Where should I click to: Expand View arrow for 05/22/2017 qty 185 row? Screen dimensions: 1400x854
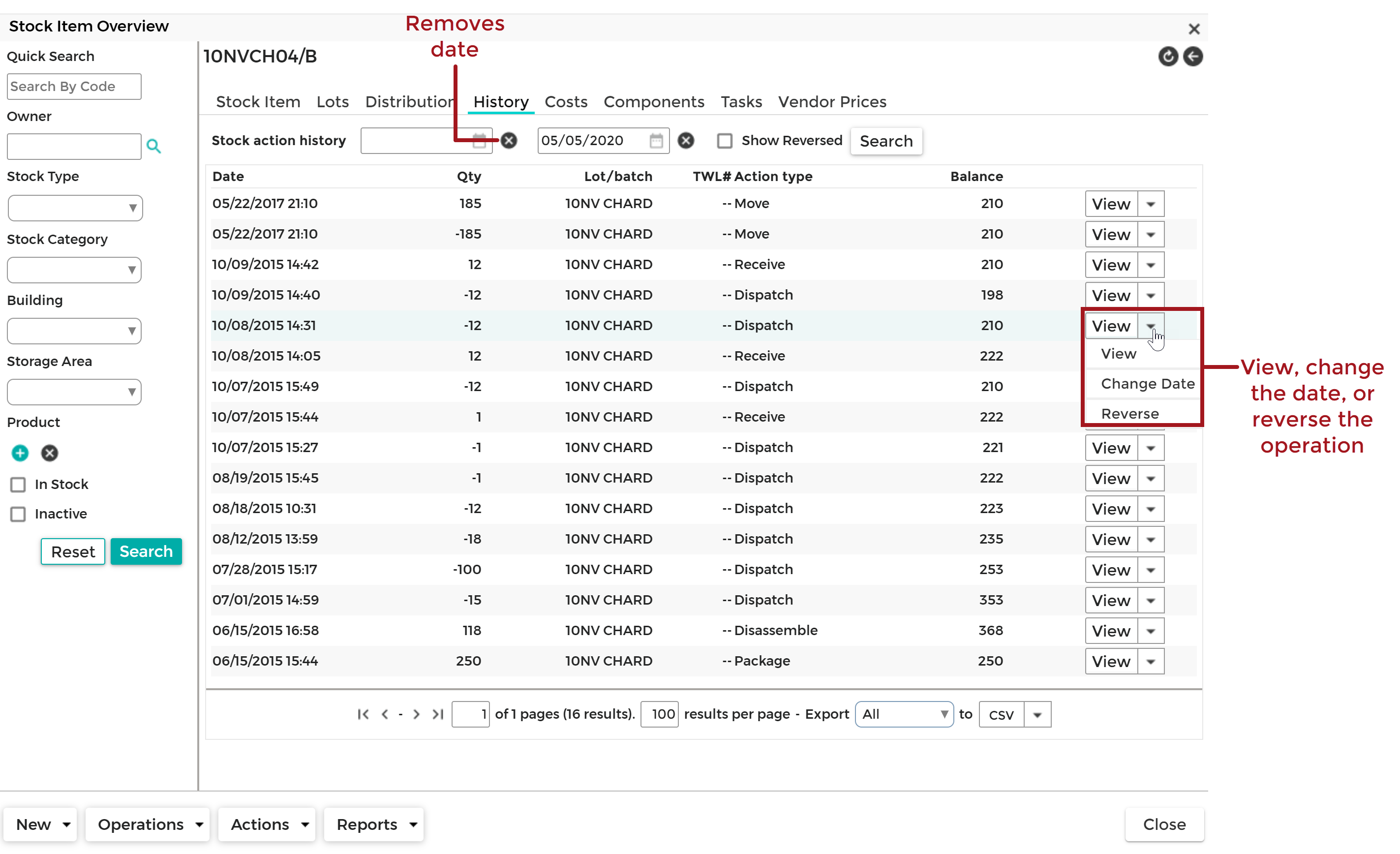(x=1151, y=204)
